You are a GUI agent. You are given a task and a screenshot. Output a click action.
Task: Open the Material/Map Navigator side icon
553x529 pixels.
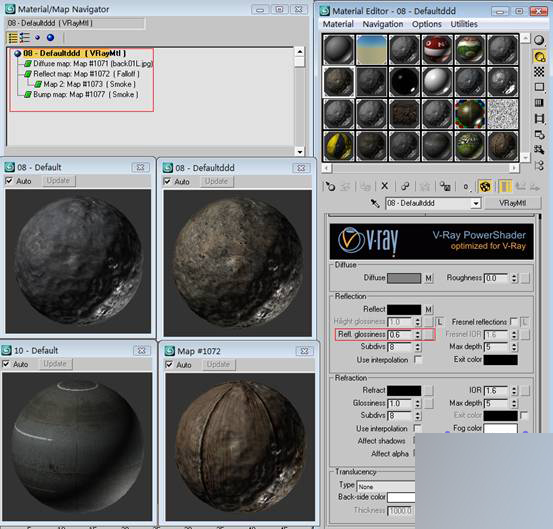[x=539, y=165]
